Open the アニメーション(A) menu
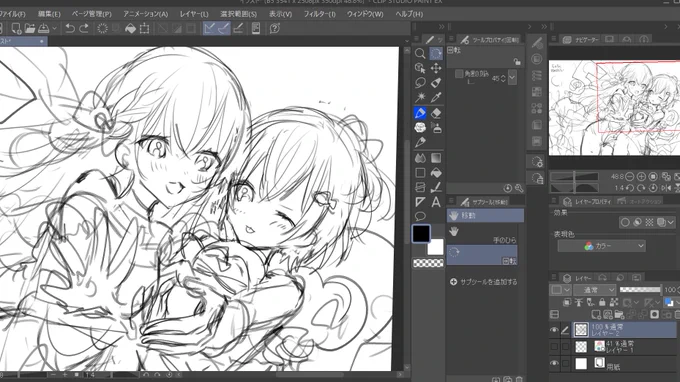Screen dimensions: 680x382 pos(145,14)
